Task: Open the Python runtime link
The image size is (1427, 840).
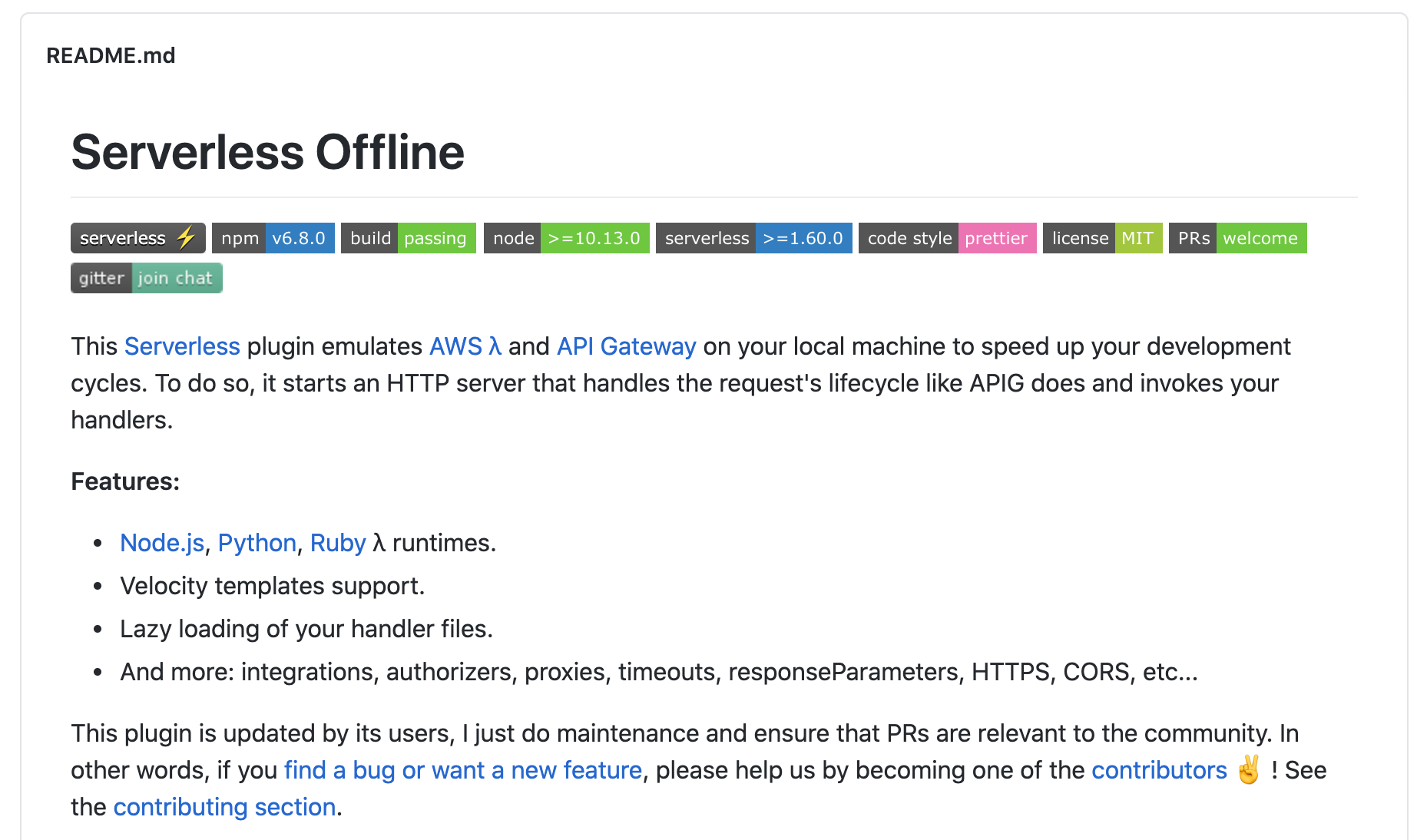Action: tap(257, 543)
